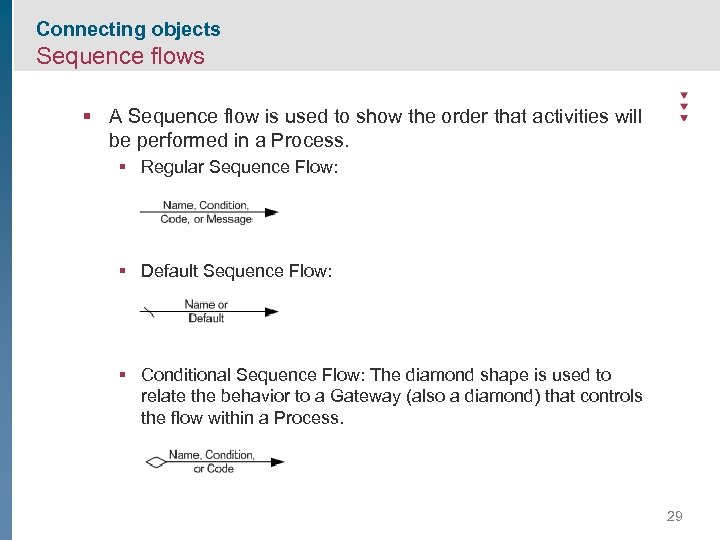Click the 'Regular Sequence Flow:' text
Viewport: 720px width, 540px height.
coord(239,167)
